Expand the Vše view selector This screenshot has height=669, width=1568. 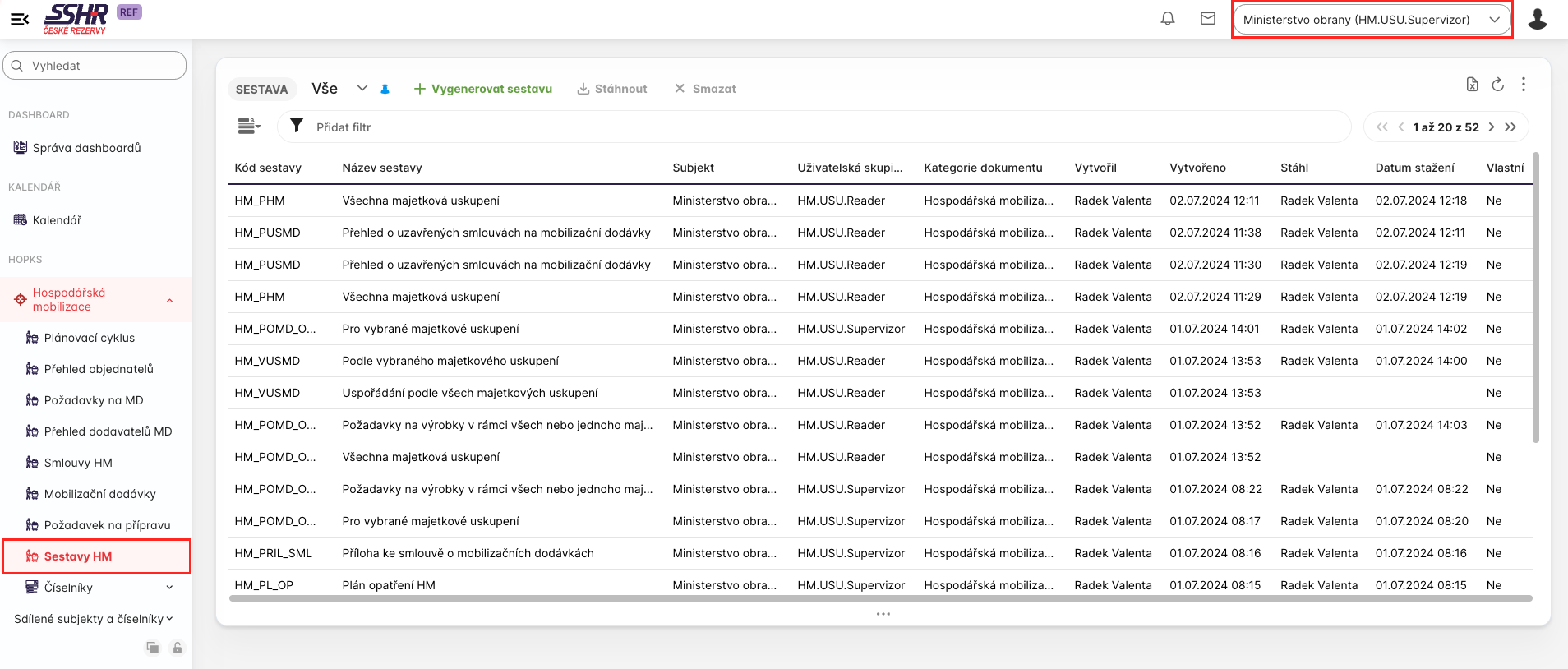362,89
